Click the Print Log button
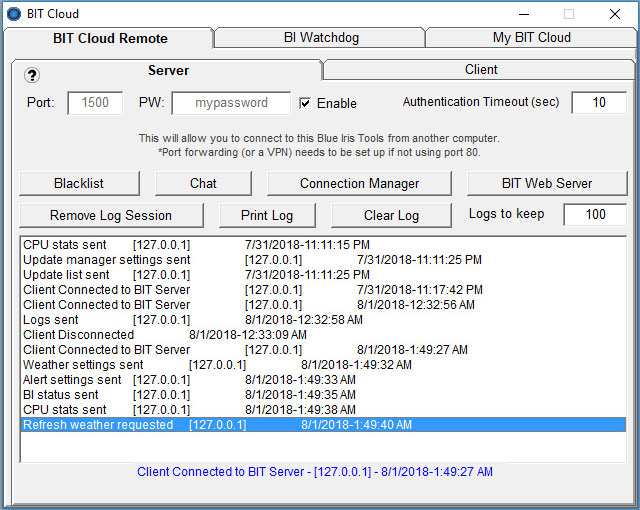Viewport: 640px width, 510px height. tap(267, 215)
